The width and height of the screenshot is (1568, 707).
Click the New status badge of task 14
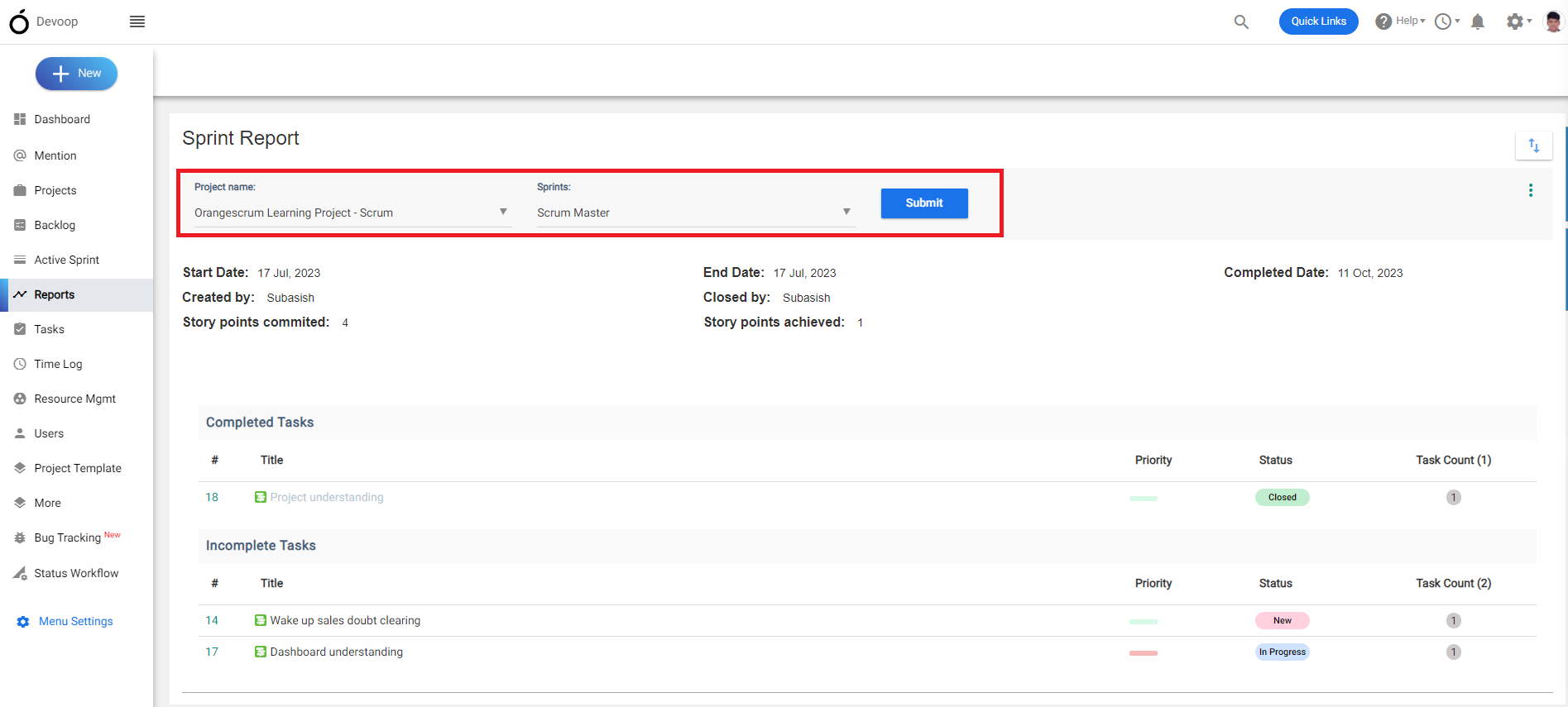pyautogui.click(x=1283, y=620)
